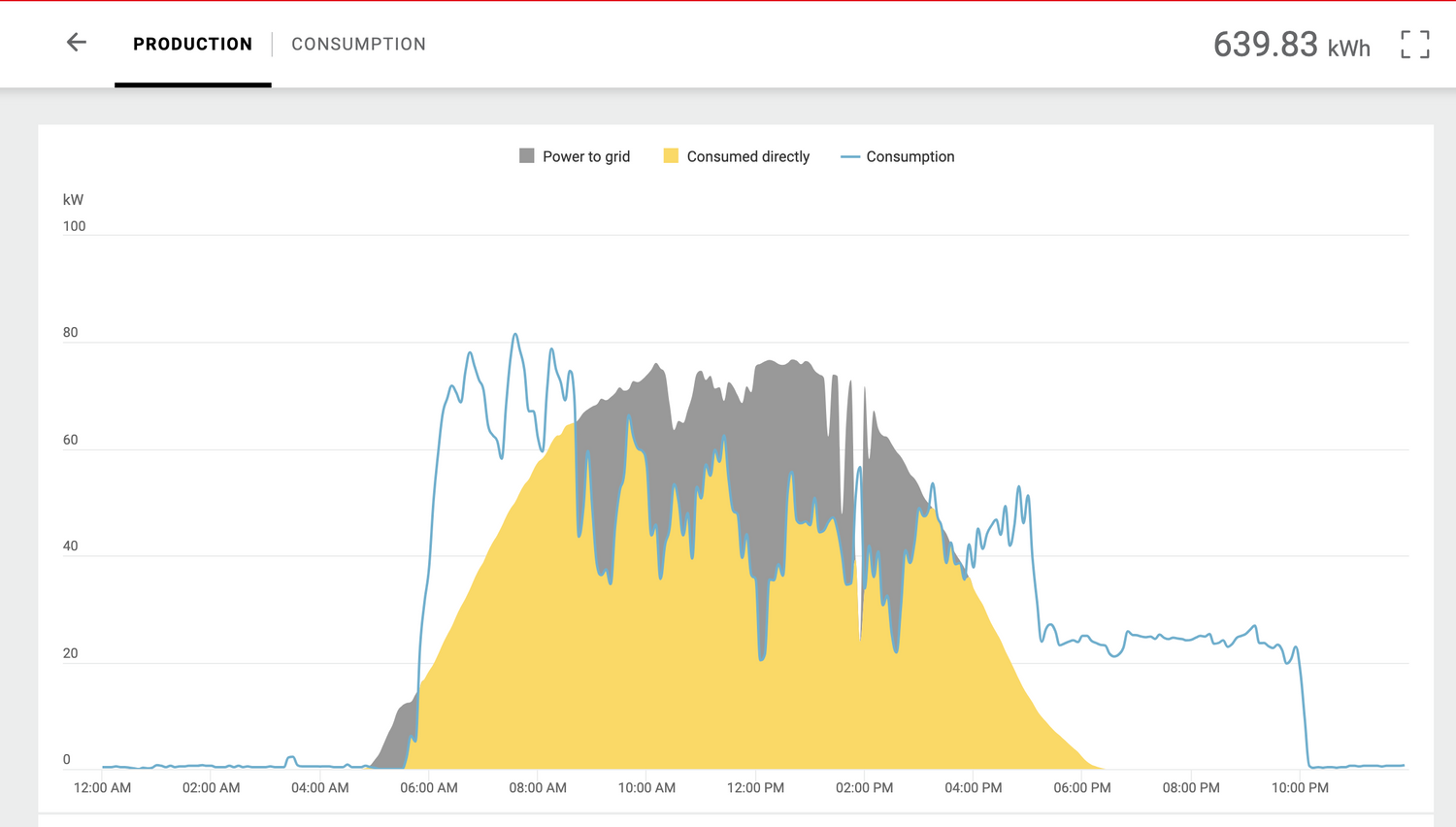The image size is (1456, 827).
Task: Click the 02:00 AM time axis label
Action: [x=211, y=788]
